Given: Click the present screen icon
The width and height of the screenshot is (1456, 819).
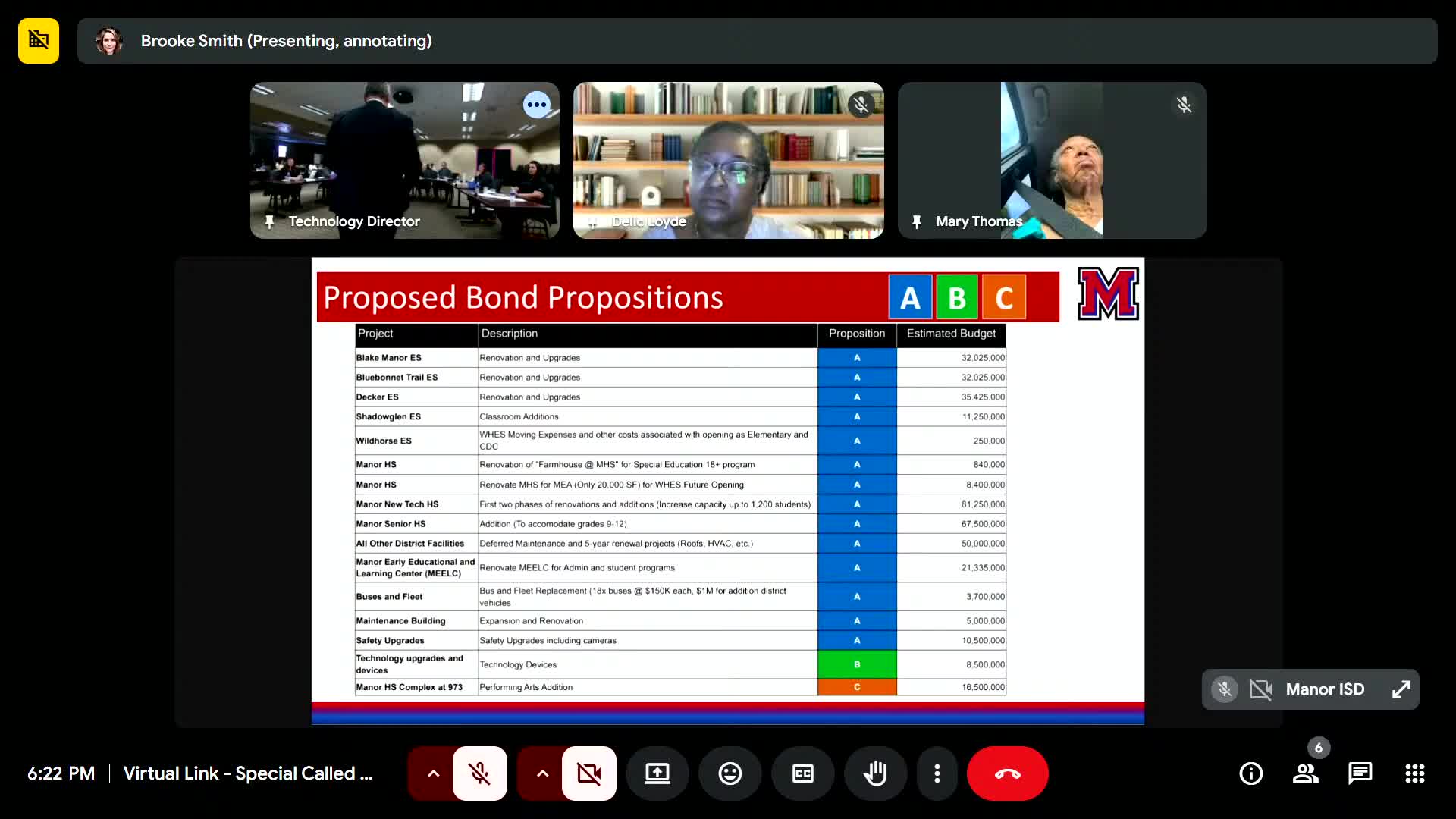Looking at the screenshot, I should (x=657, y=773).
